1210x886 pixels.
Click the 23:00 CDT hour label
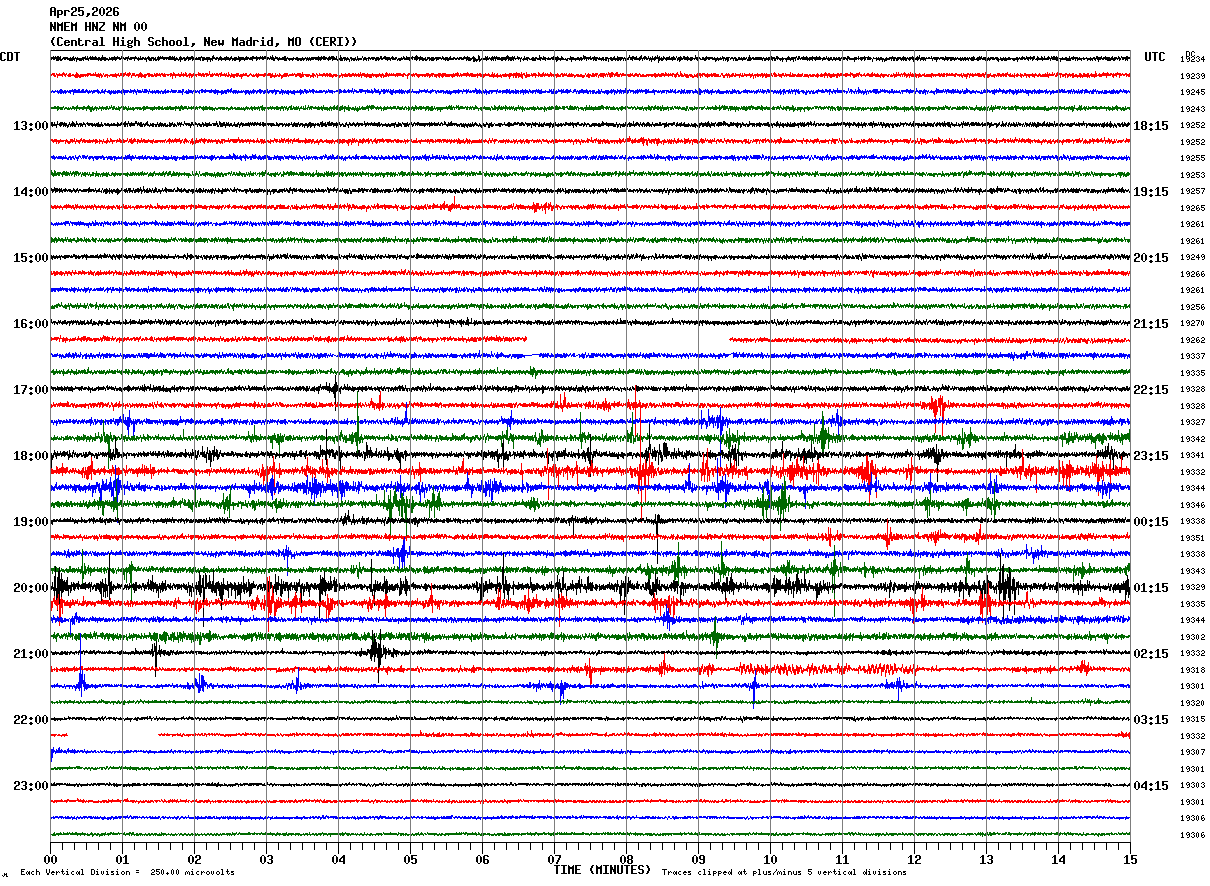pyautogui.click(x=30, y=786)
